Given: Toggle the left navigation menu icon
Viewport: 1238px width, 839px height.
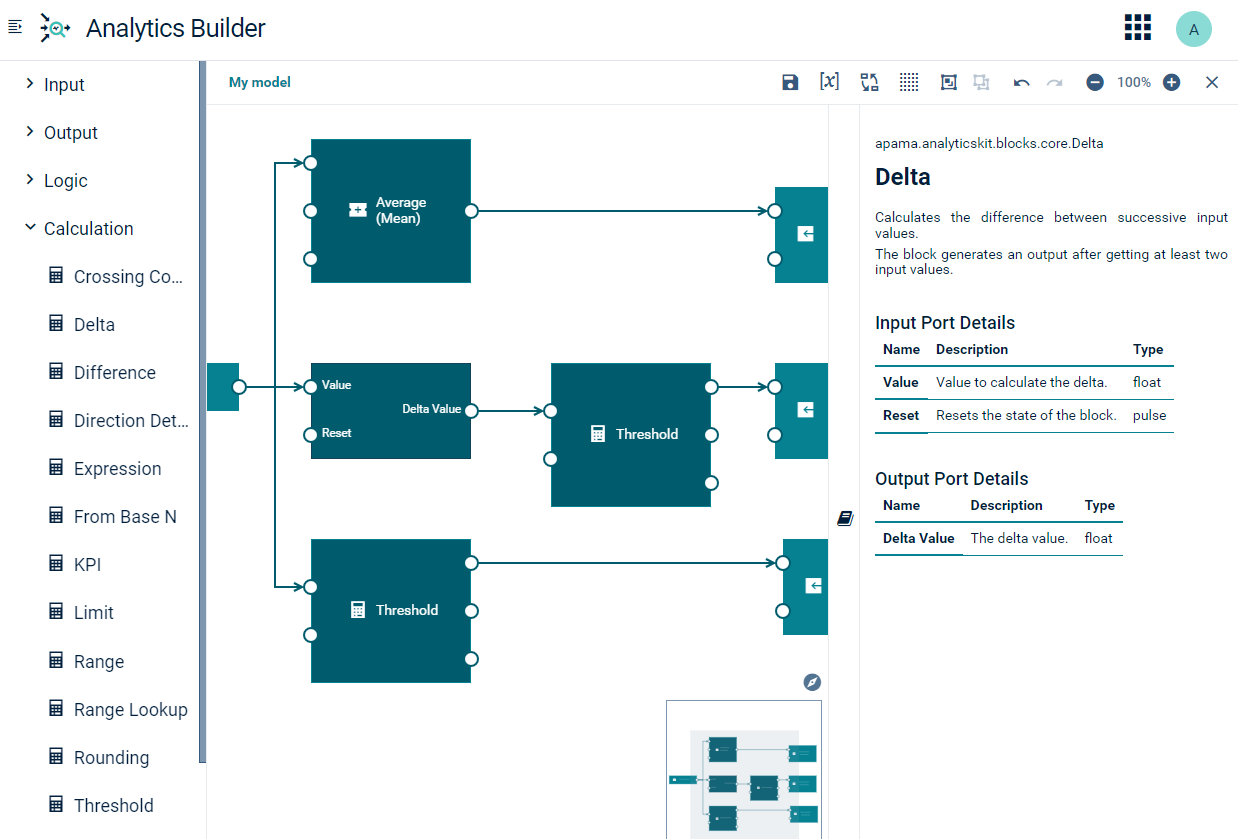Looking at the screenshot, I should click(15, 27).
